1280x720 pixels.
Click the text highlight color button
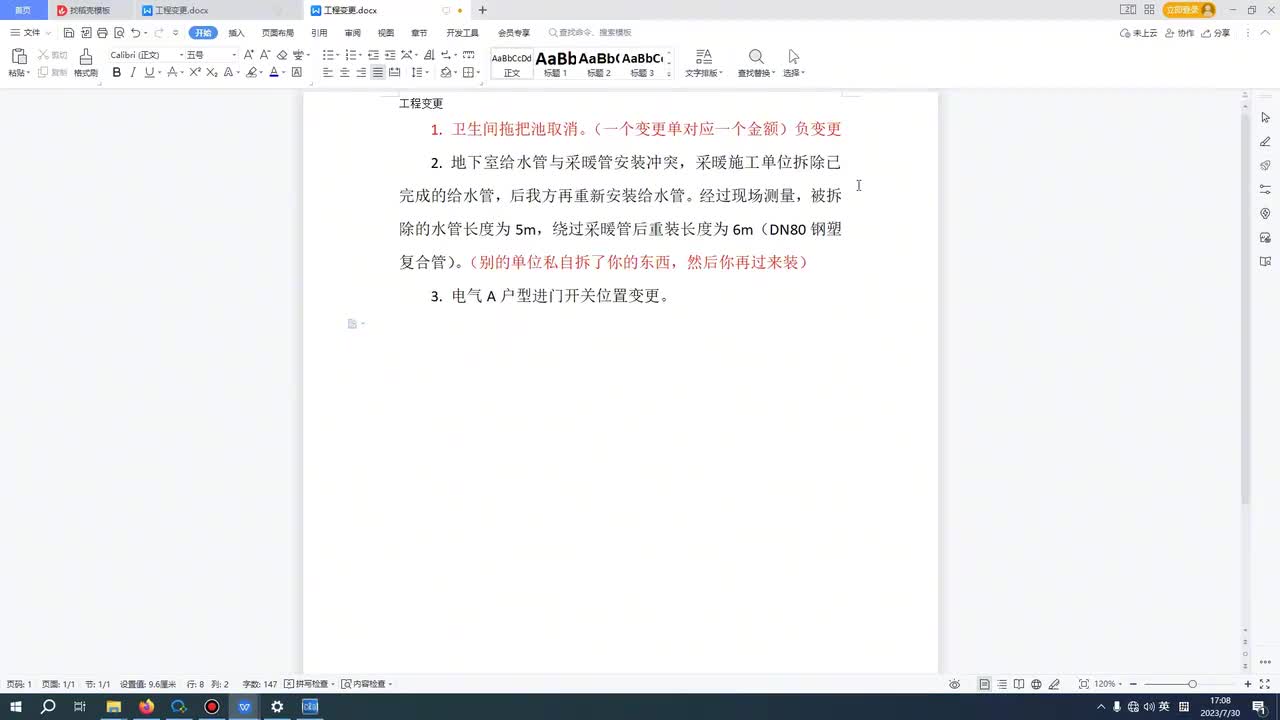point(252,72)
